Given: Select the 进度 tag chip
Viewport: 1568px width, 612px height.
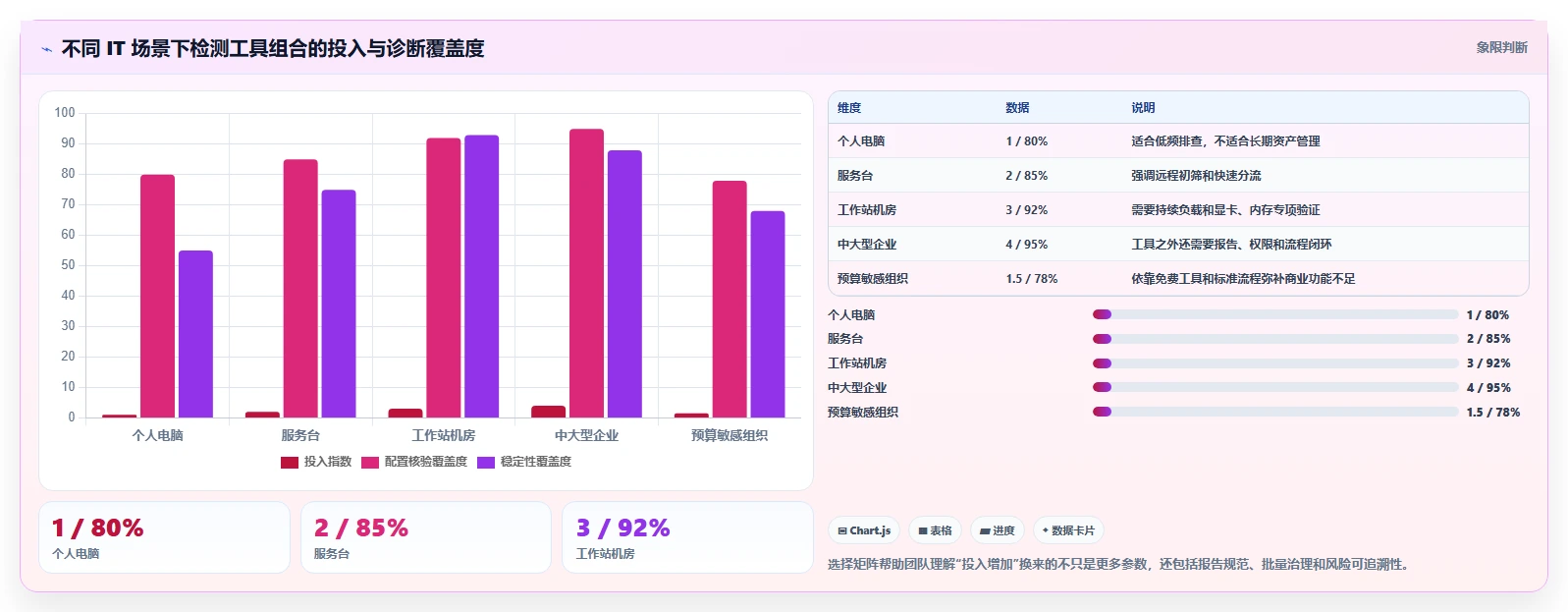Looking at the screenshot, I should 998,530.
